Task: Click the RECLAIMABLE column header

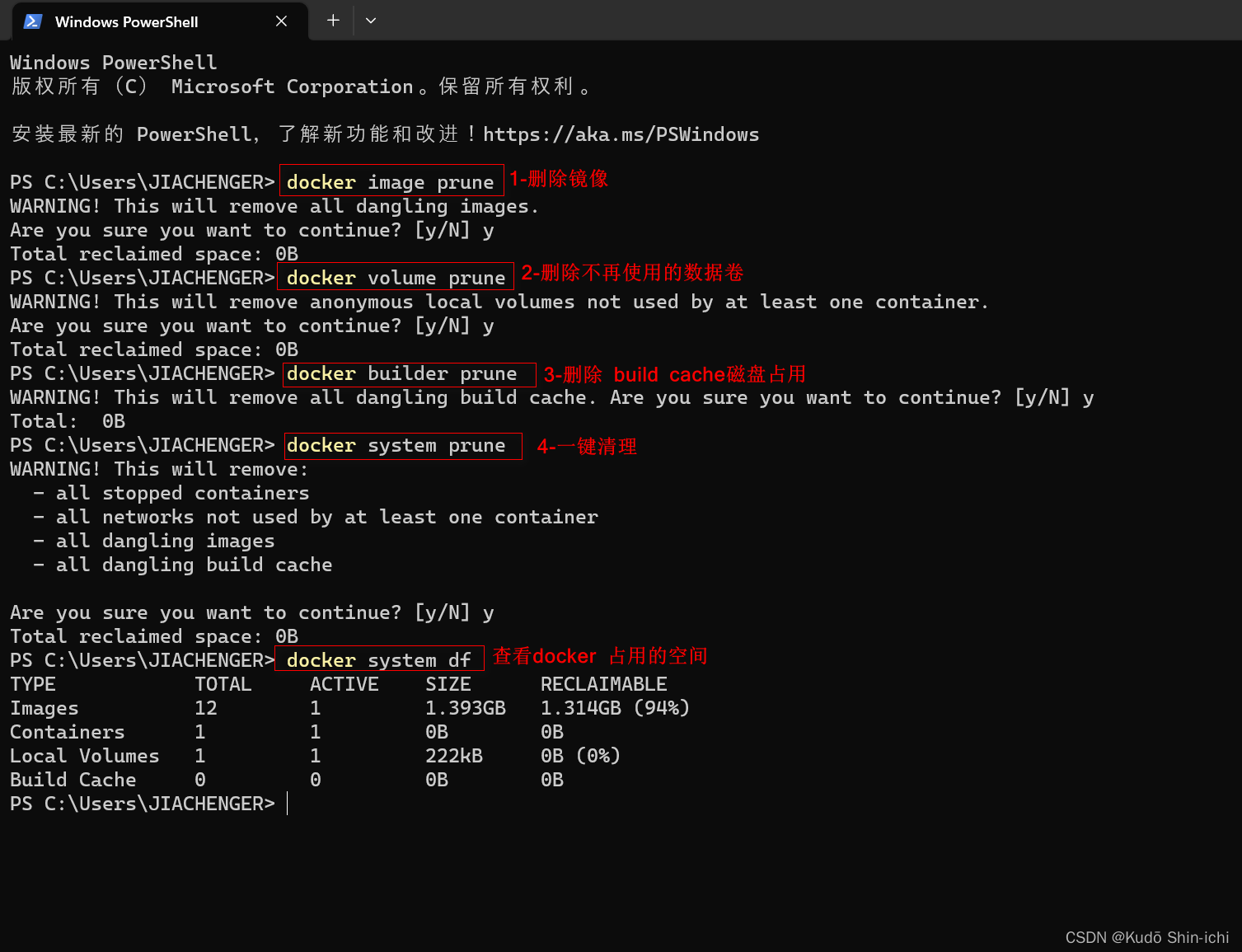Action: pos(604,684)
